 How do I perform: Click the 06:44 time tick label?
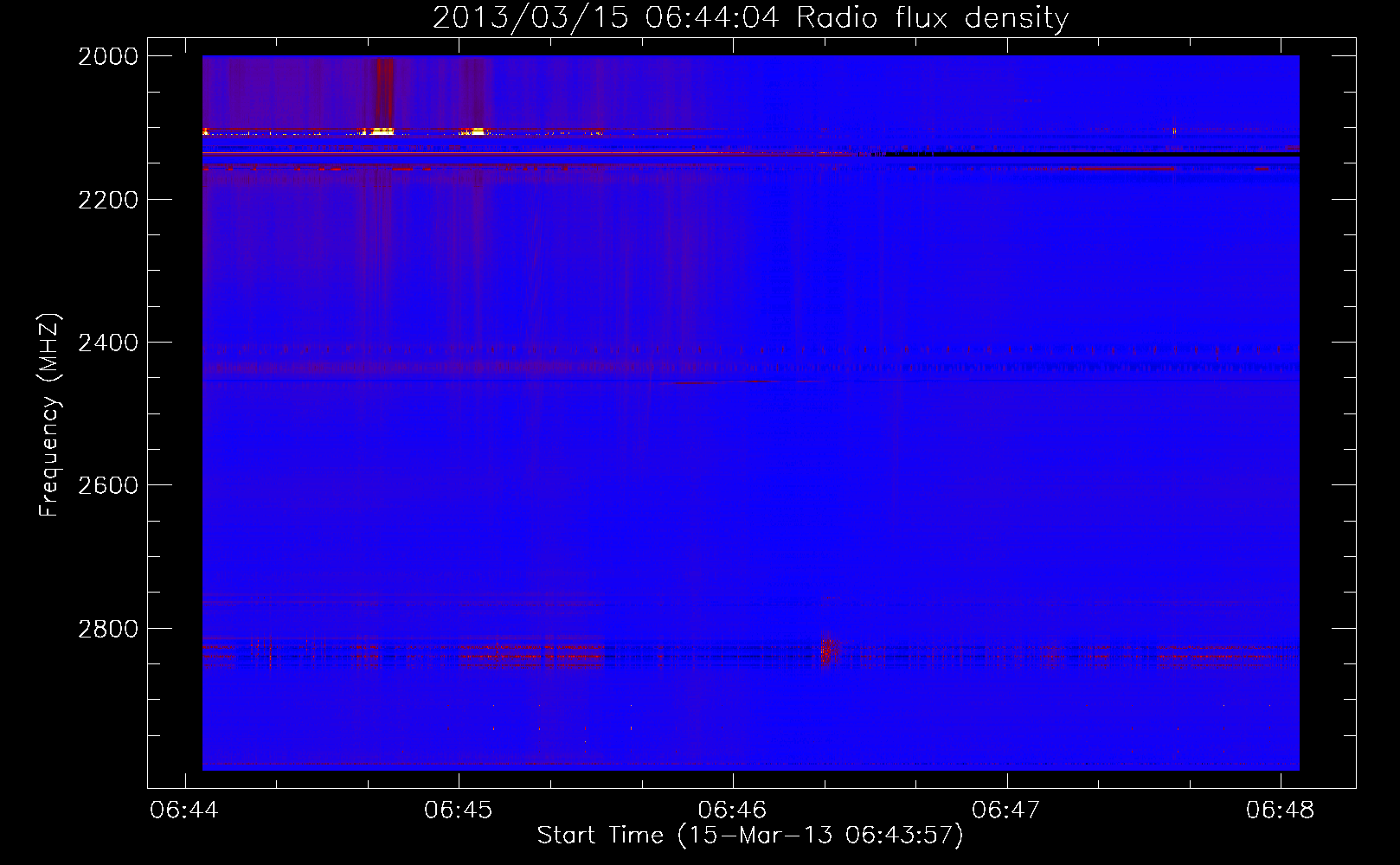click(184, 810)
